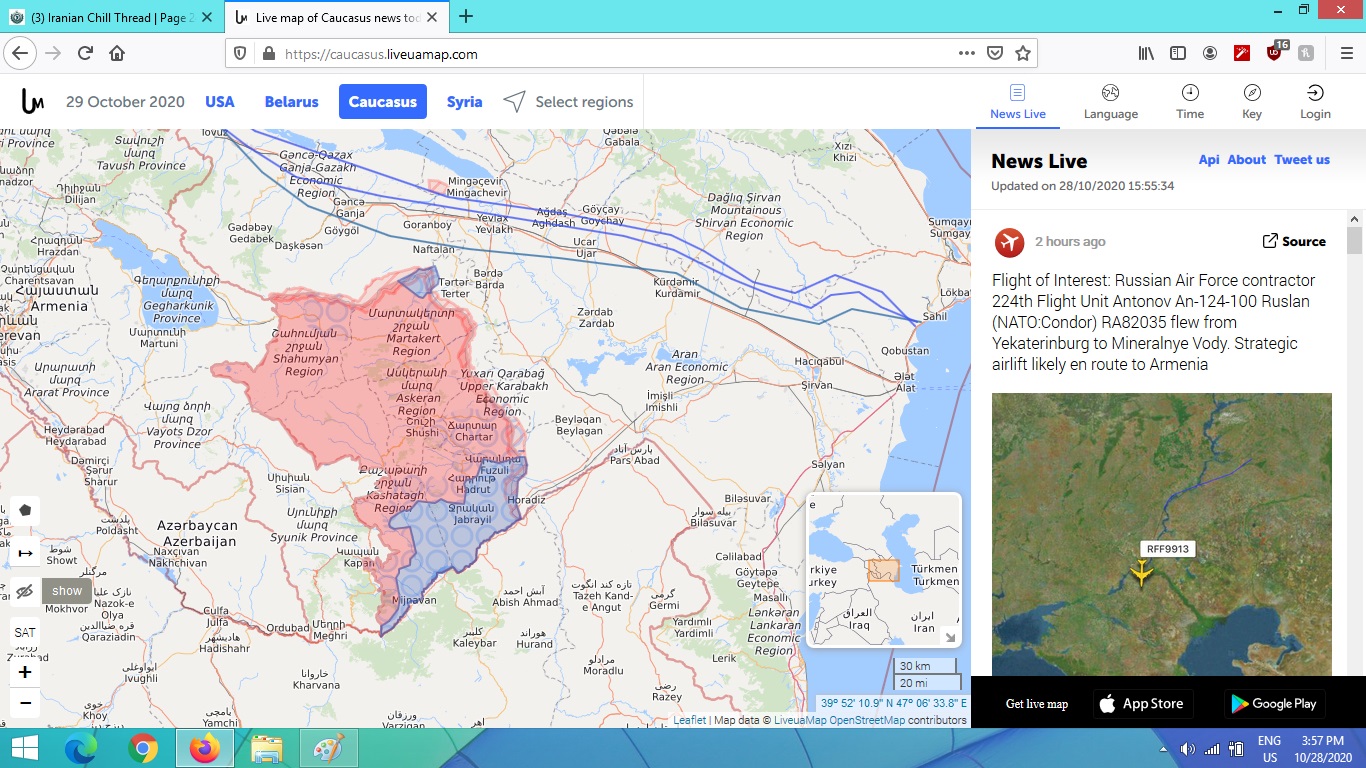Viewport: 1366px width, 768px height.
Task: Zoom in the map with plus button
Action: [25, 672]
